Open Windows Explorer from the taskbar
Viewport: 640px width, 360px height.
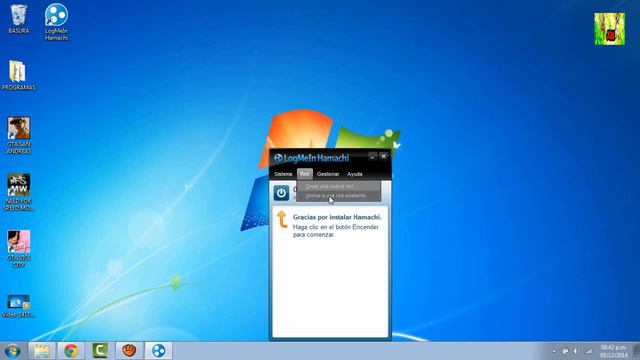tap(41, 351)
